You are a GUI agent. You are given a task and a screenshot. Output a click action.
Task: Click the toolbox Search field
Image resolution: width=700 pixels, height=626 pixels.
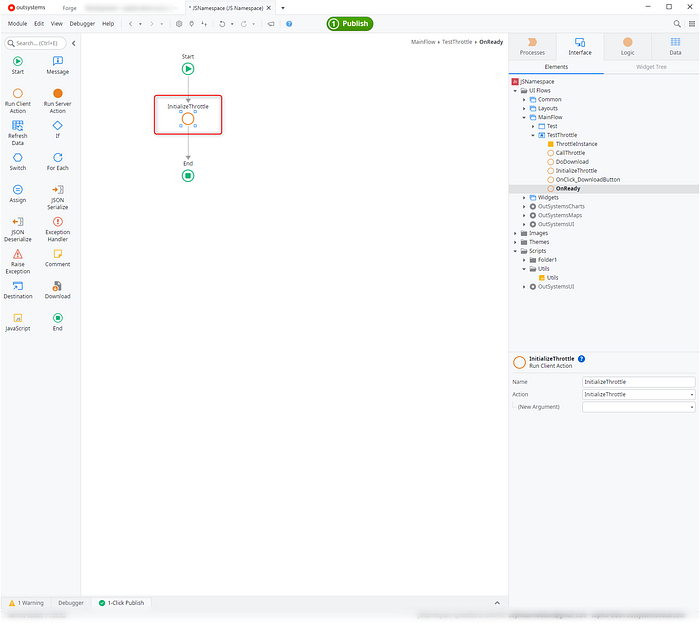click(x=36, y=43)
